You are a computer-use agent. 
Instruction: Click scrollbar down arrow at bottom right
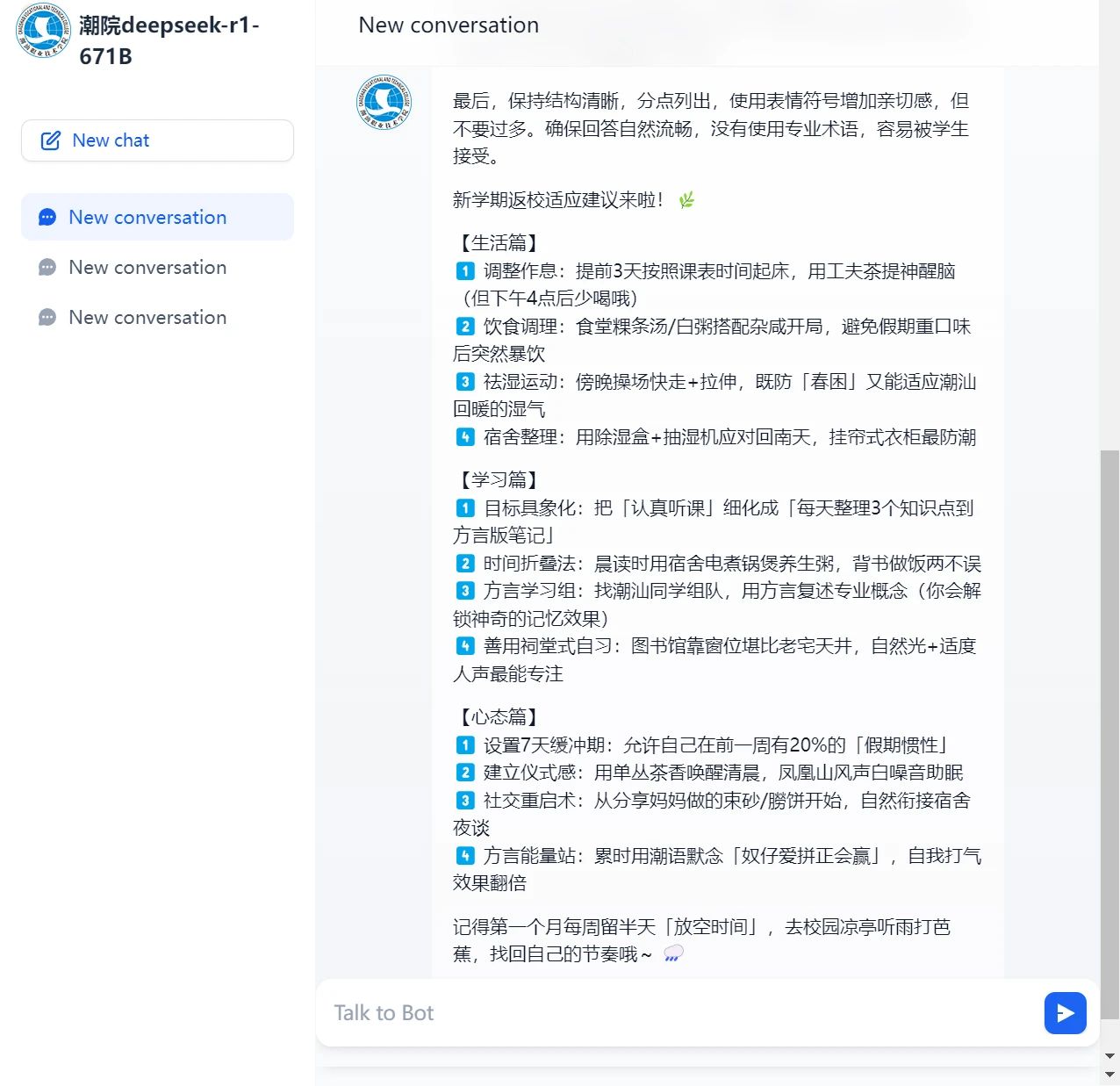coord(1109,1074)
